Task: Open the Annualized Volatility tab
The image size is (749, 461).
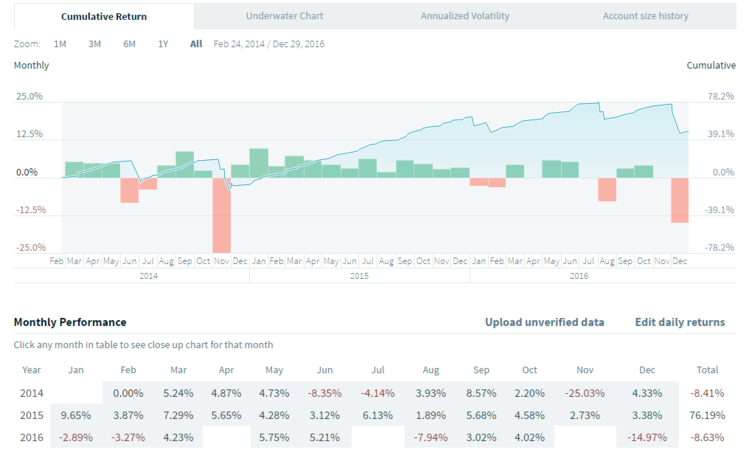Action: 465,16
